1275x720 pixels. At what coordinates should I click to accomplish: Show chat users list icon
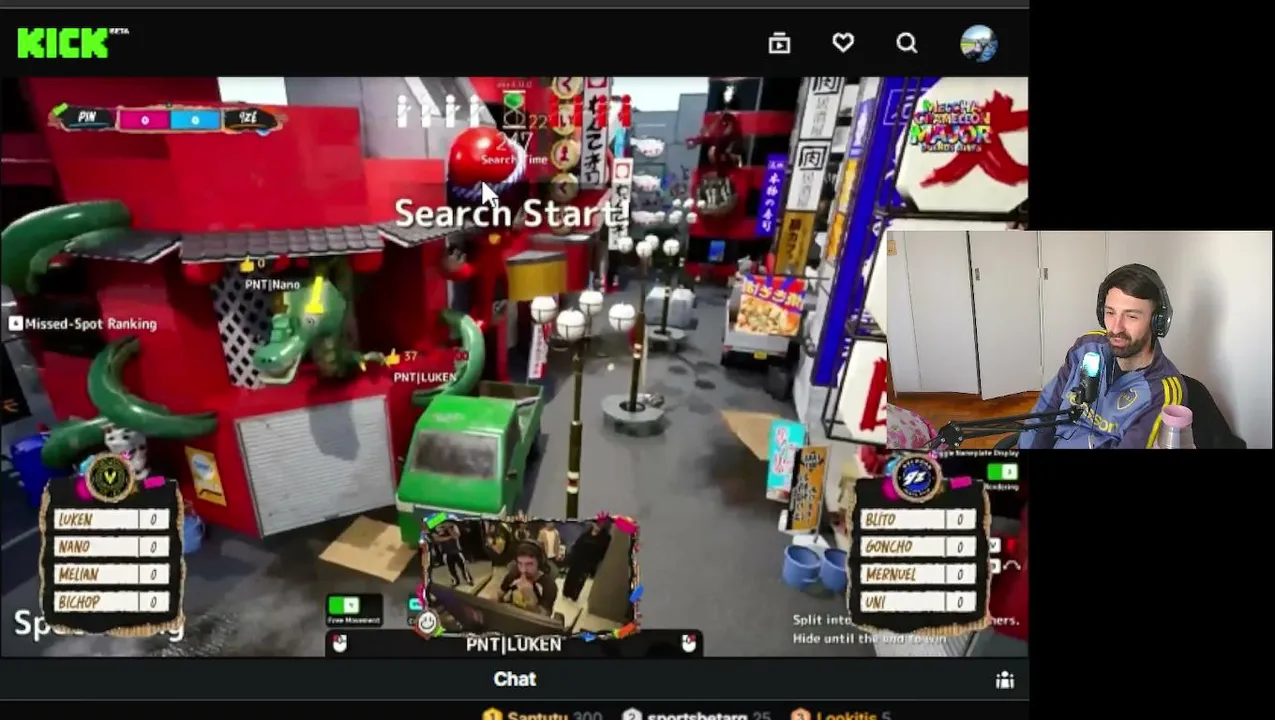pos(1005,680)
